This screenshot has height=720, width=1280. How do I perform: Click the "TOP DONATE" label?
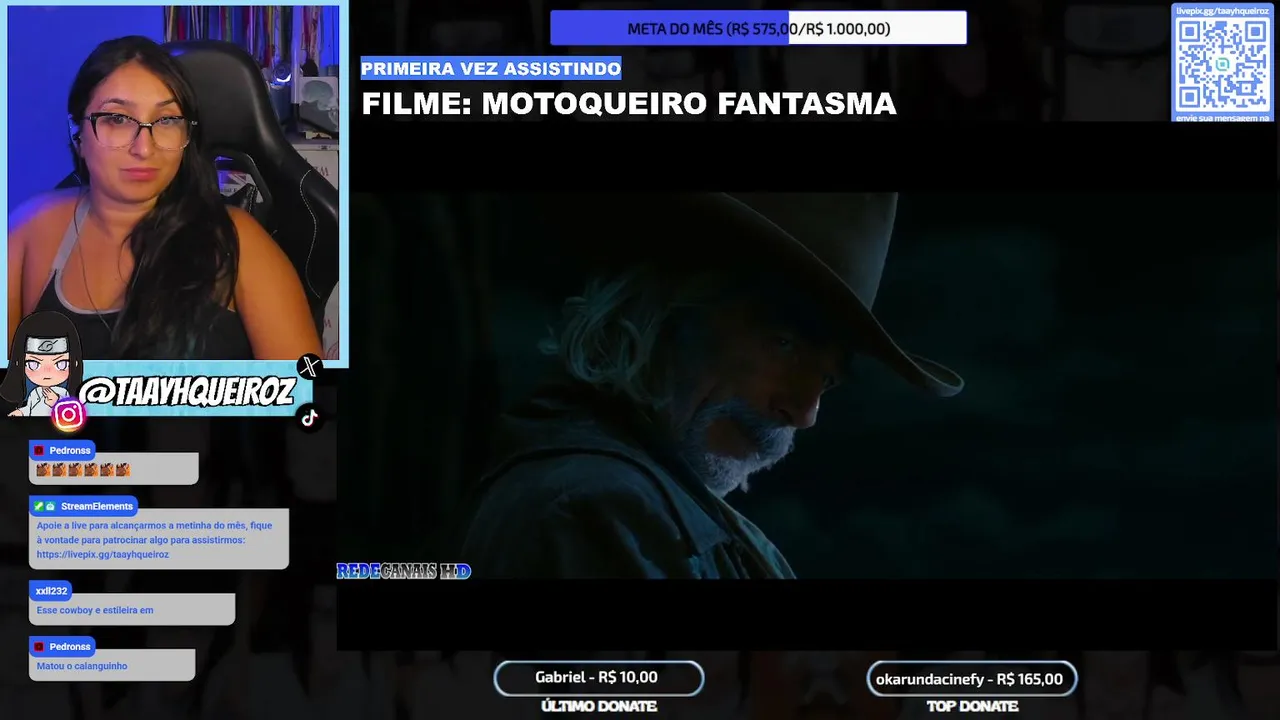point(972,706)
